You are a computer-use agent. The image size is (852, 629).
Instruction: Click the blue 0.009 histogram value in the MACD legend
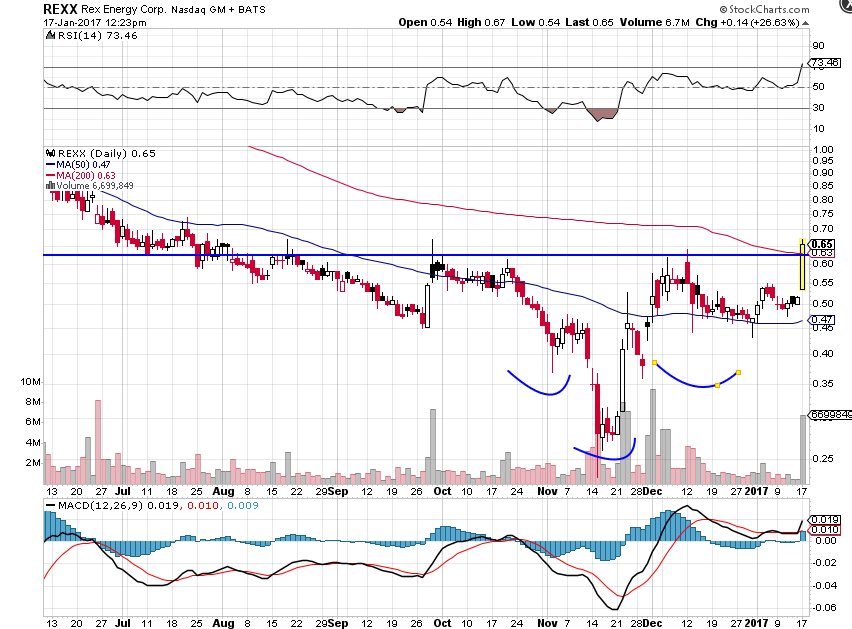point(242,506)
